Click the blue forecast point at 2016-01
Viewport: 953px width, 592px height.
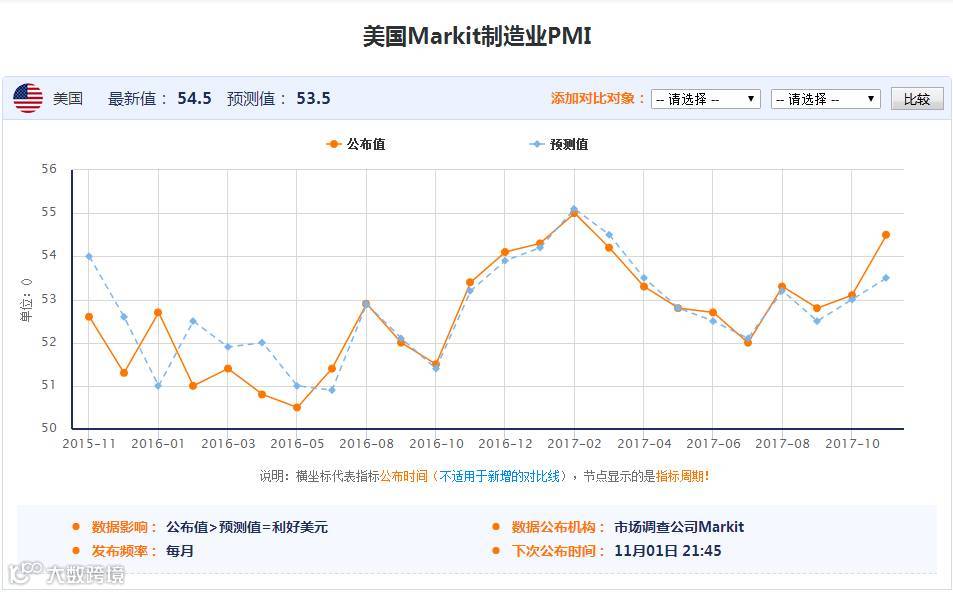click(158, 386)
